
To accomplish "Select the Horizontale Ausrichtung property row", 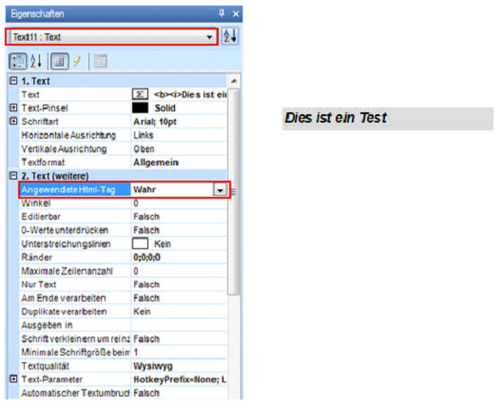I will coord(123,135).
